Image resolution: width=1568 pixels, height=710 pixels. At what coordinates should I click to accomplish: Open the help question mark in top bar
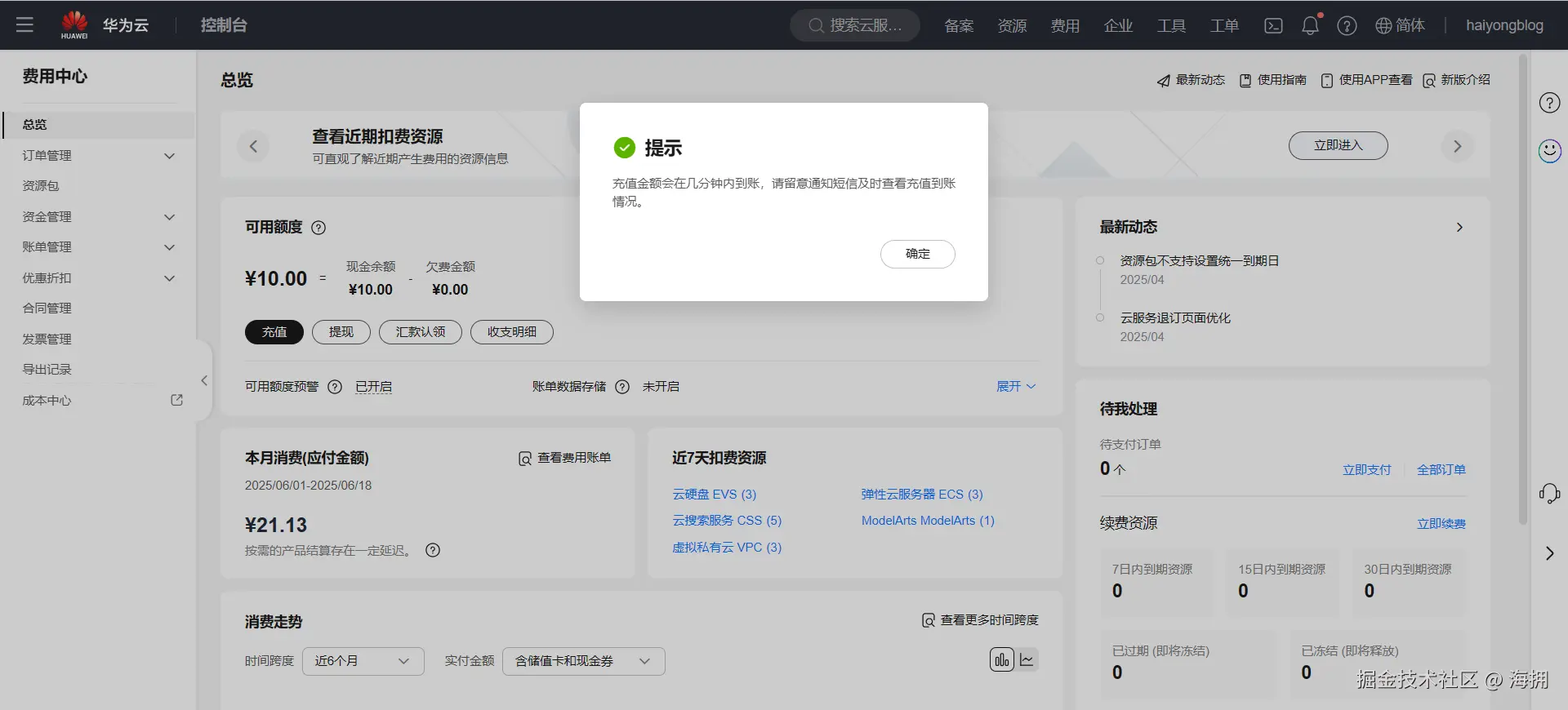click(x=1347, y=26)
